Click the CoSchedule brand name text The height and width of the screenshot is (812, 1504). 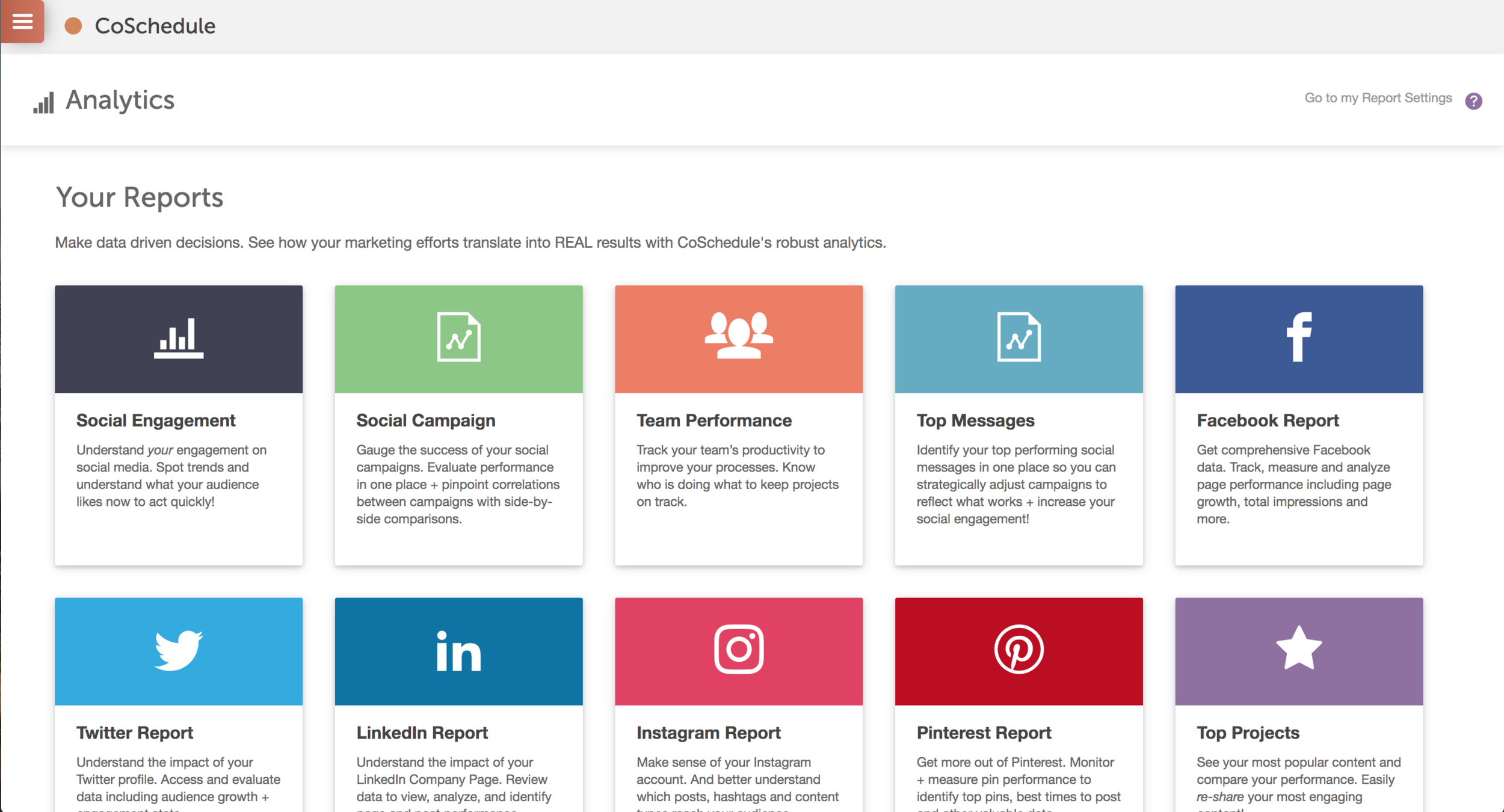(155, 26)
